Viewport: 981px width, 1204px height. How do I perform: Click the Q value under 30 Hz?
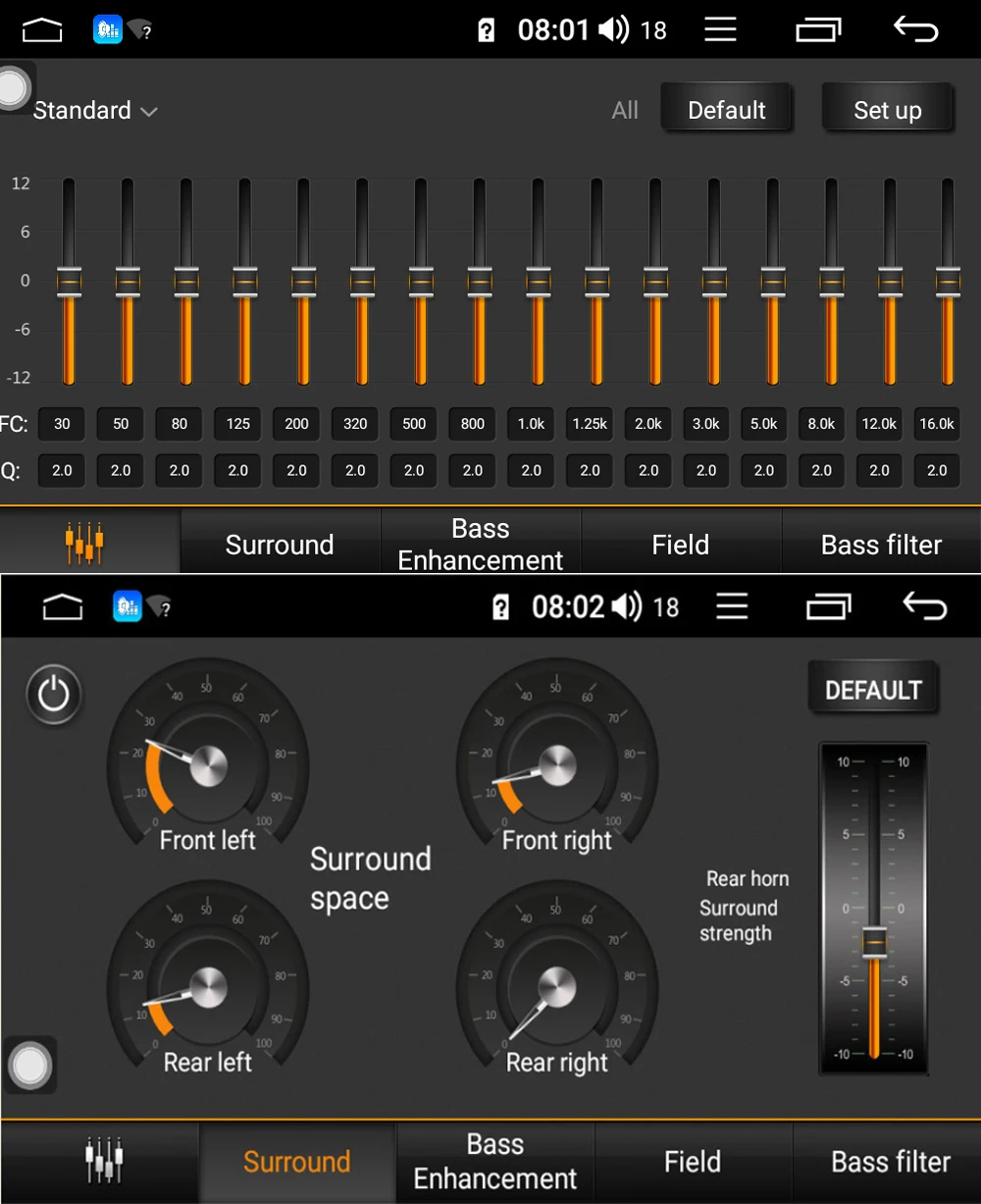[x=62, y=470]
